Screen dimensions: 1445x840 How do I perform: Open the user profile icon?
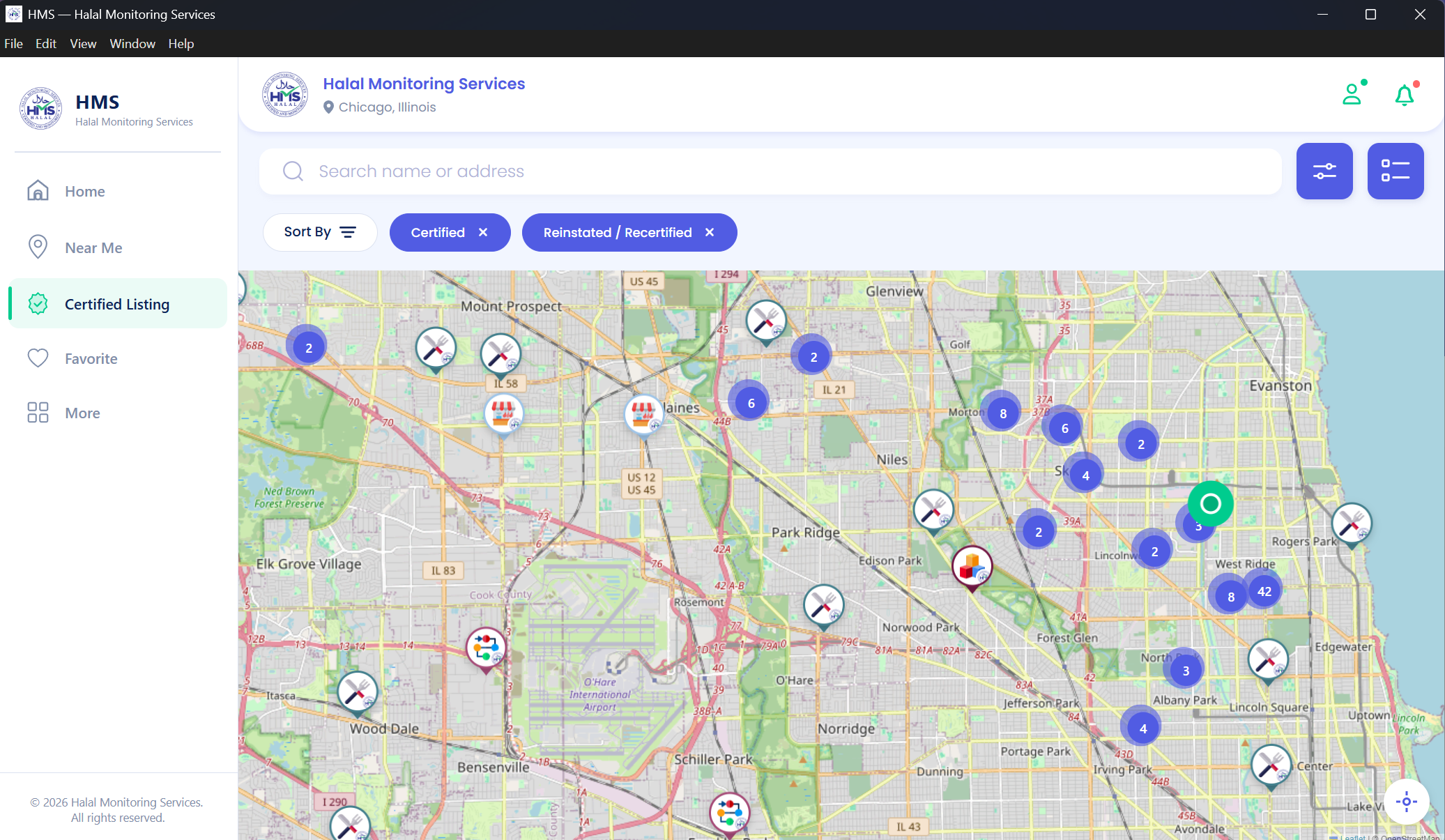coord(1352,94)
